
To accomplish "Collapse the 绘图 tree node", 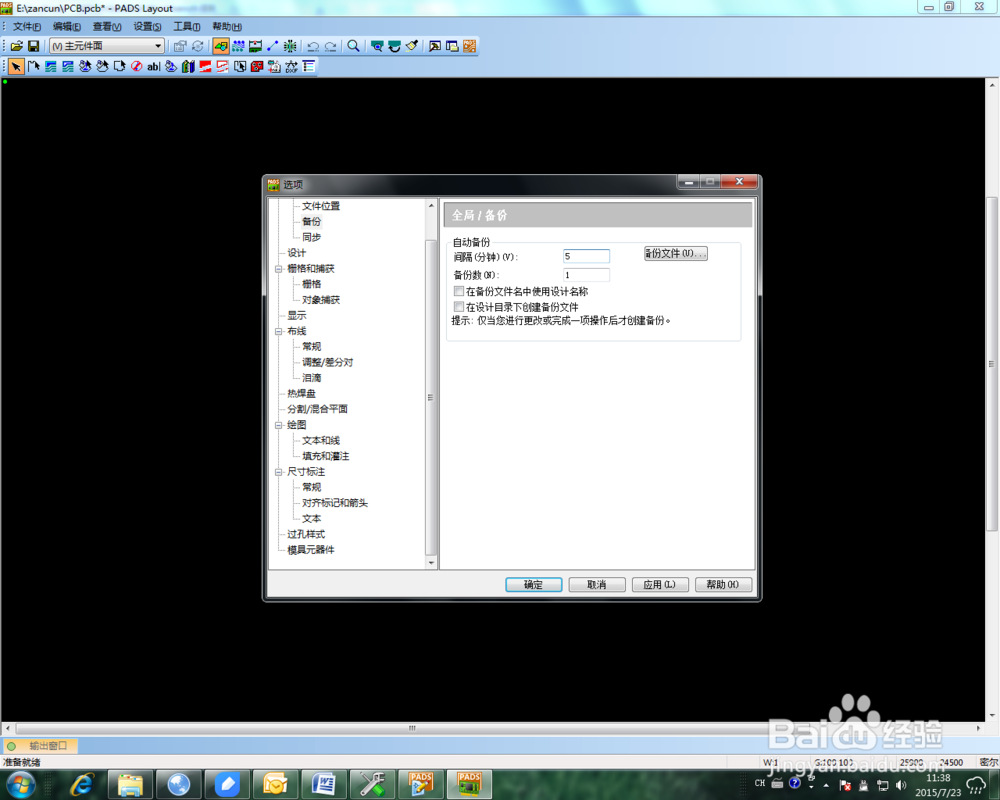I will coord(279,425).
